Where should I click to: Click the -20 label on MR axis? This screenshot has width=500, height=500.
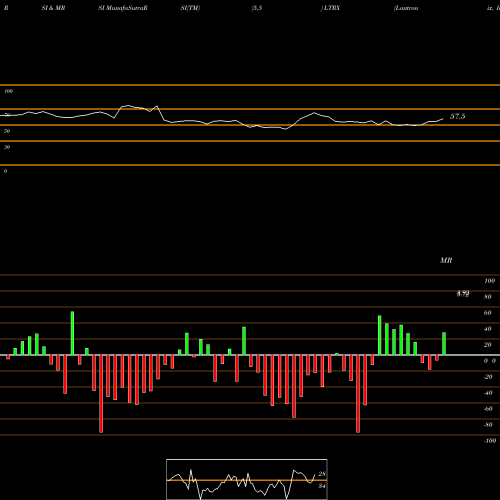pyautogui.click(x=488, y=377)
